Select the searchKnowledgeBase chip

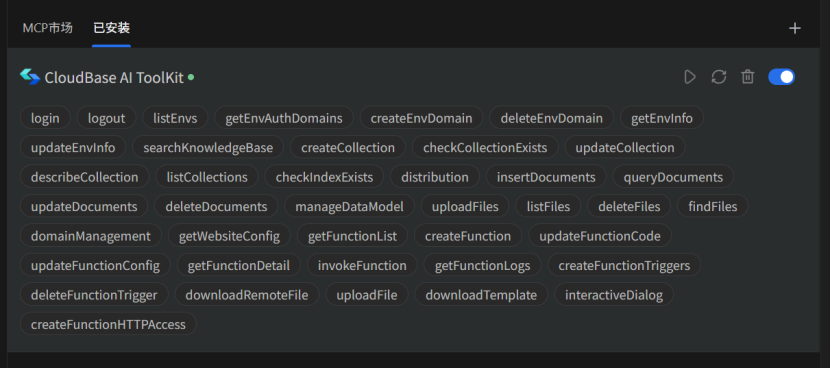[x=208, y=147]
